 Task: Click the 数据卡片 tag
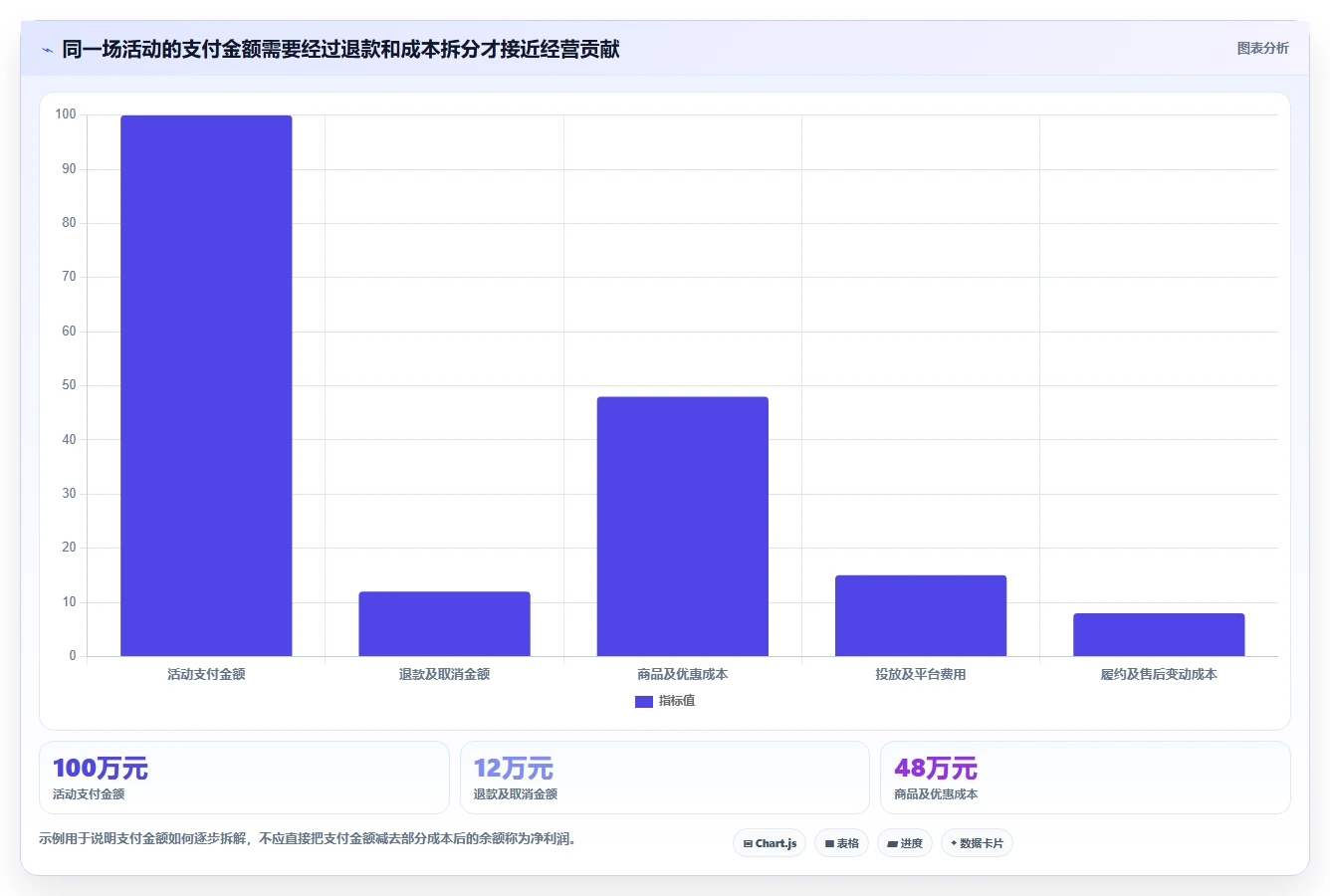(x=977, y=843)
